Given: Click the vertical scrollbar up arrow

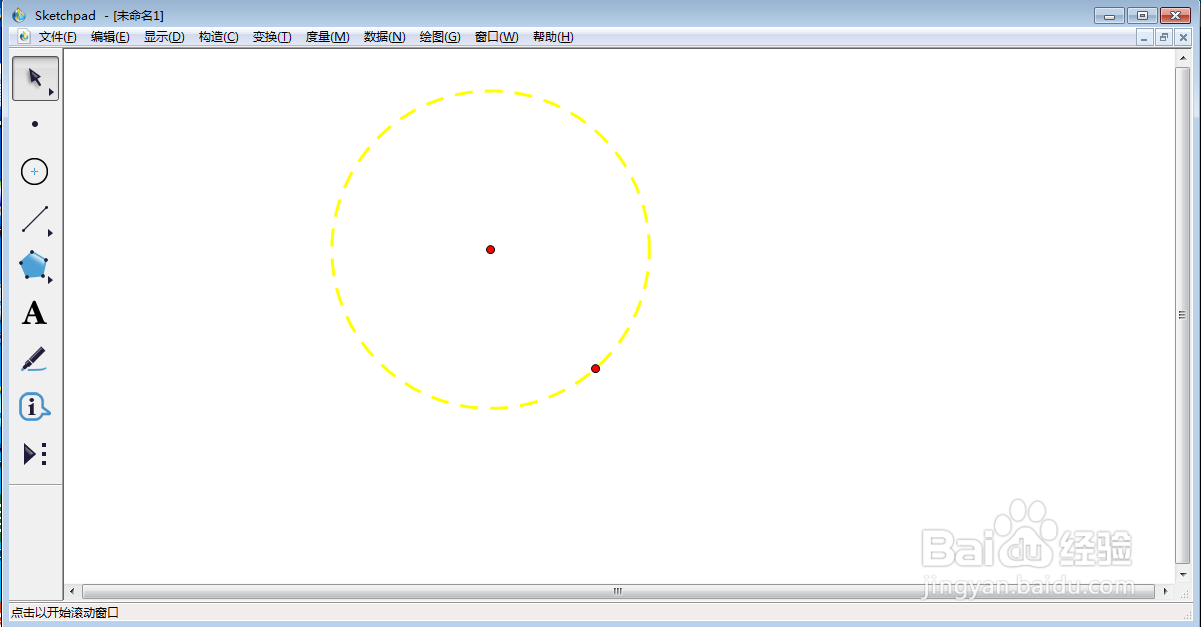Looking at the screenshot, I should pyautogui.click(x=1182, y=56).
